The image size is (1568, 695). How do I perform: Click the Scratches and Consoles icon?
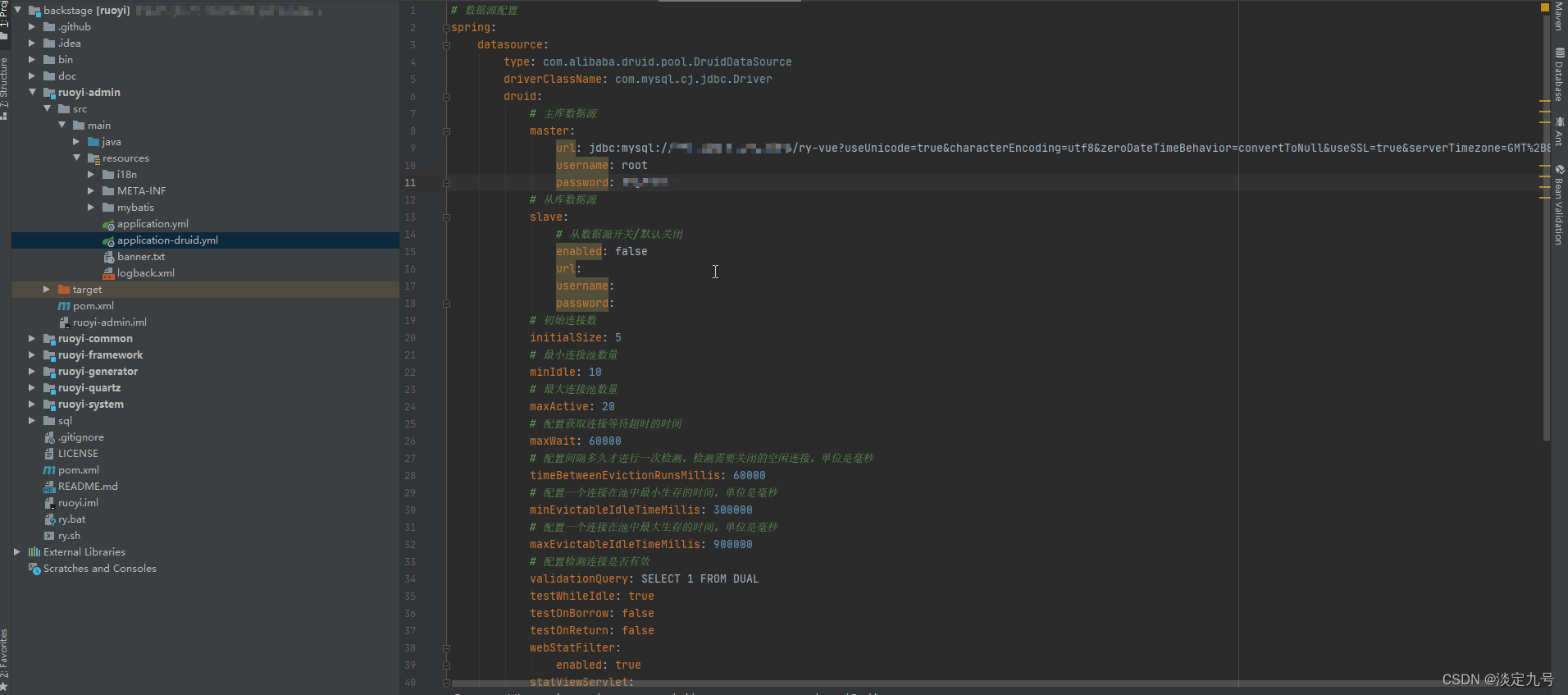[x=34, y=569]
